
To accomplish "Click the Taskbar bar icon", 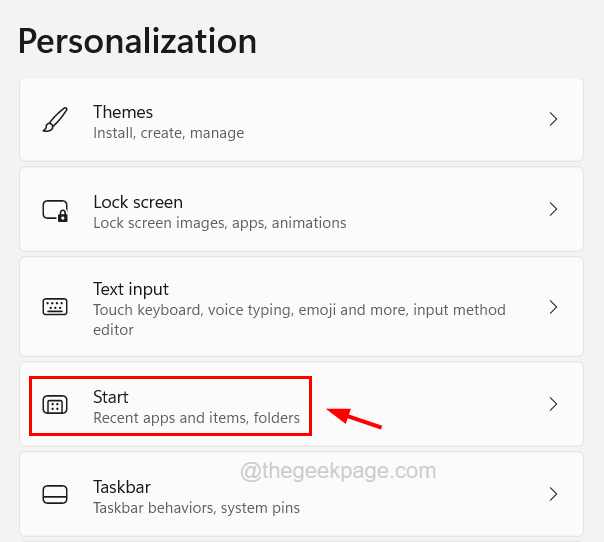I will click(55, 495).
